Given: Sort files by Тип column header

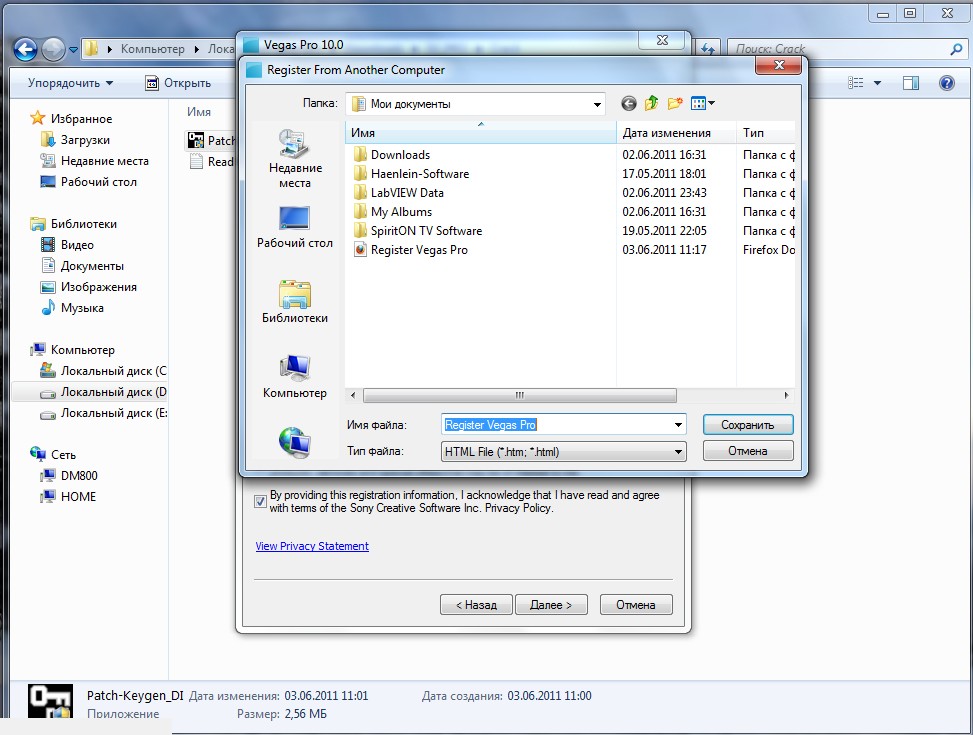Looking at the screenshot, I should click(766, 133).
